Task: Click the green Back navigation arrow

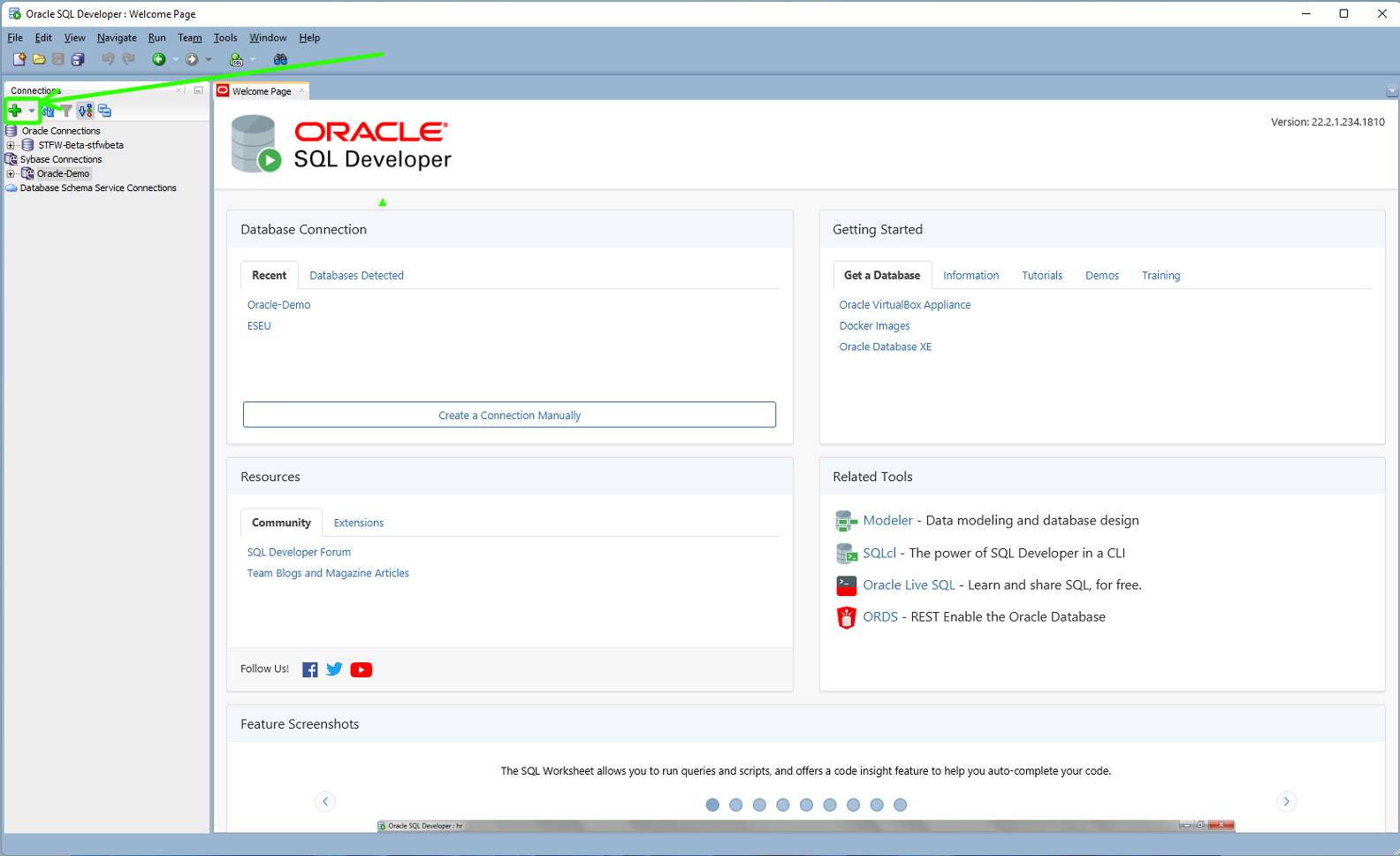Action: (x=159, y=59)
